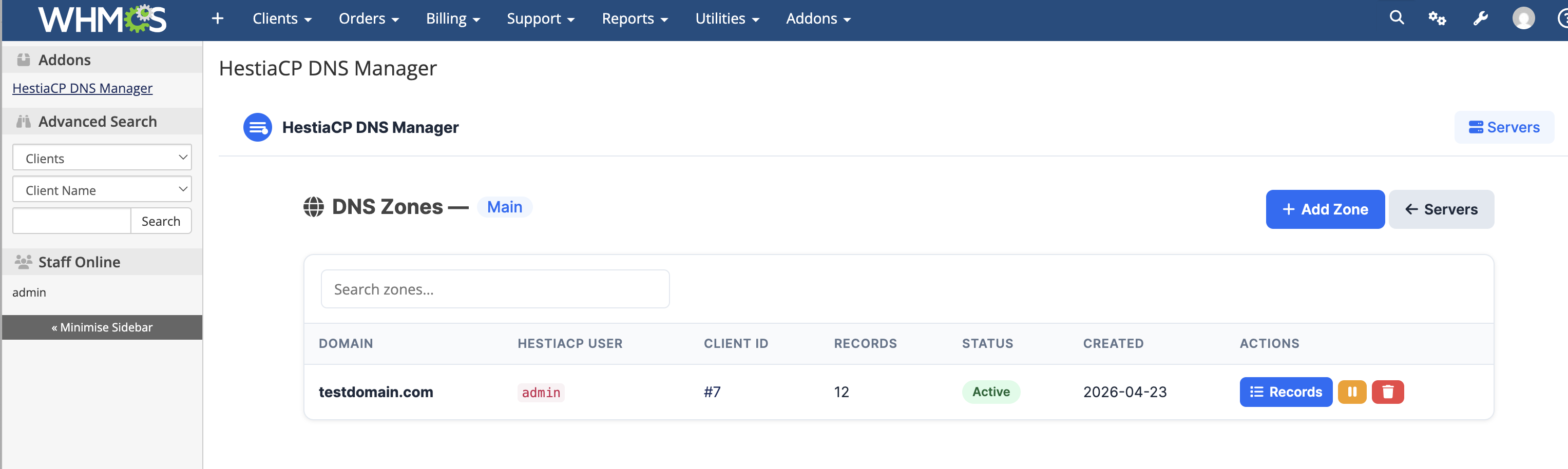Open the automation gears settings icon

[x=1437, y=19]
